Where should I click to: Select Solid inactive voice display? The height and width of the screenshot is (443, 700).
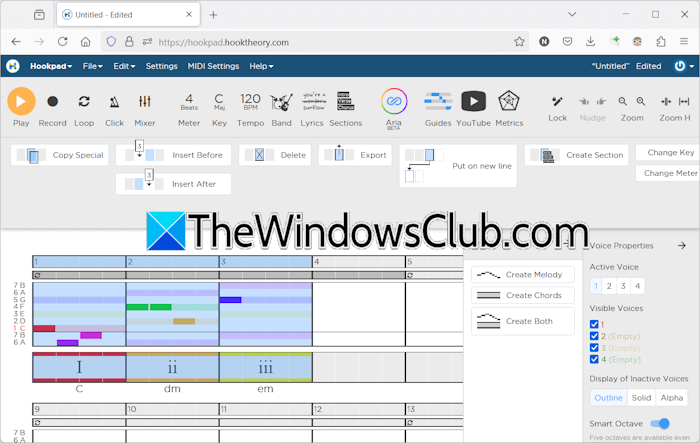[x=641, y=398]
